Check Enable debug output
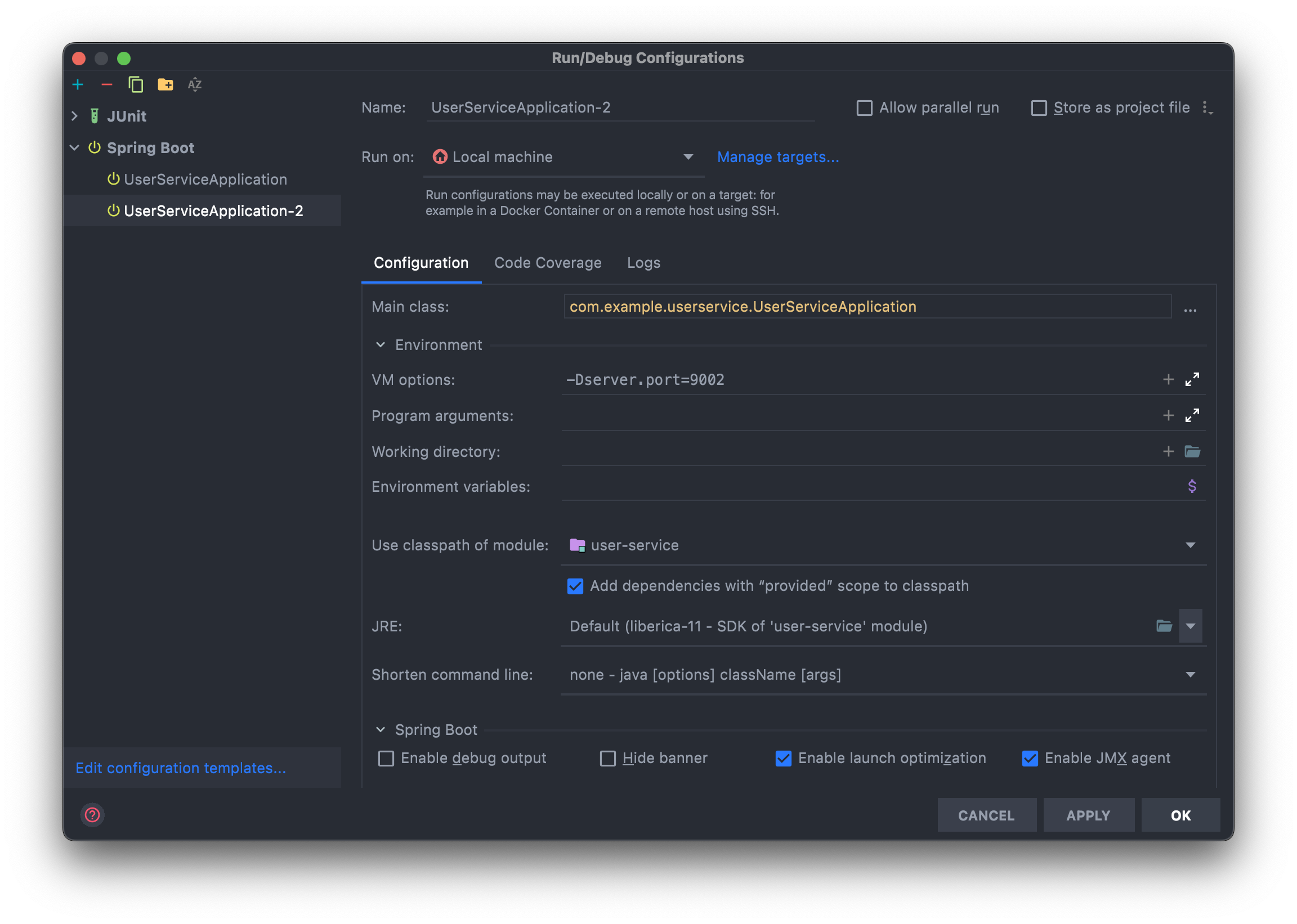Viewport: 1297px width, 924px height. (x=386, y=758)
